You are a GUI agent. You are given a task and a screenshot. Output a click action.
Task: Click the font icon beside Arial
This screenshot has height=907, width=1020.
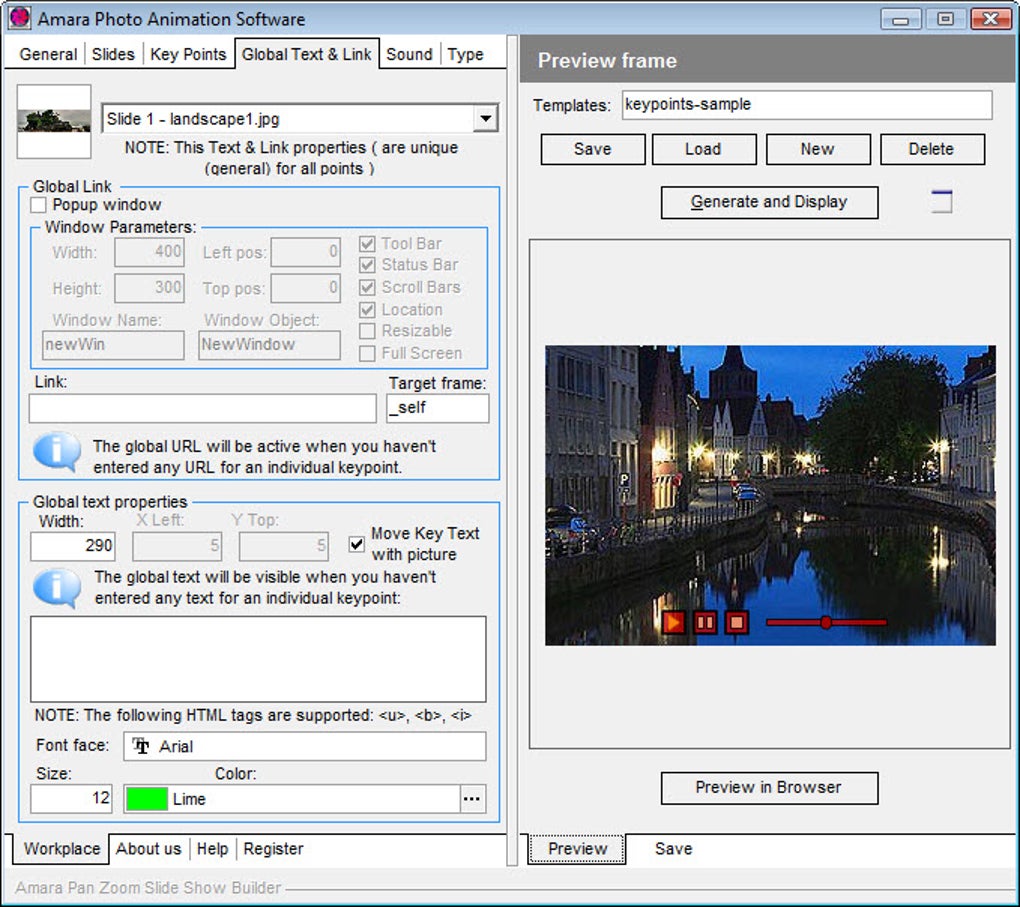[x=141, y=746]
